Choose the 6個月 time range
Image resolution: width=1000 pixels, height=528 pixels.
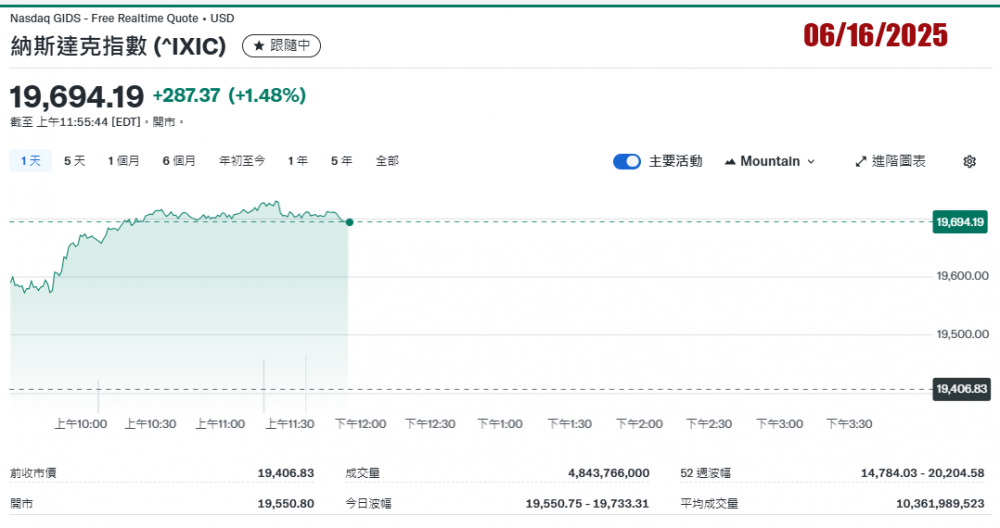coord(179,161)
